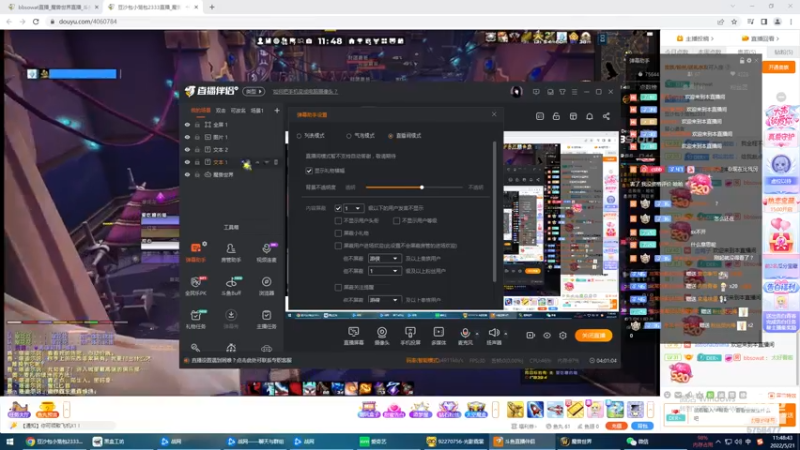Open the 房管助手 tool icon
The height and width of the screenshot is (450, 800).
click(x=231, y=253)
